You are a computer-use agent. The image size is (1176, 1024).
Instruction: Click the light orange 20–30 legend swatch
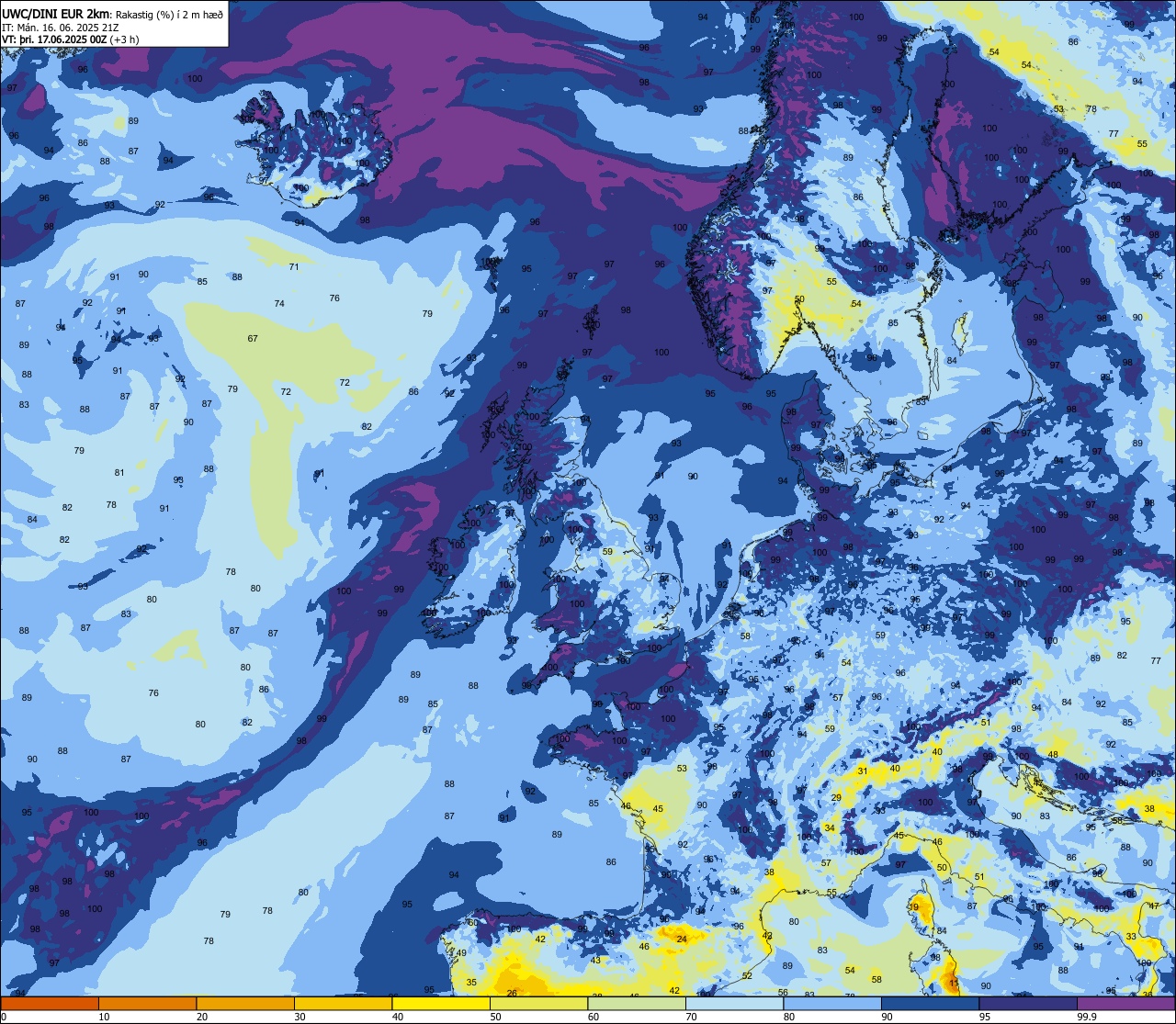[245, 1003]
